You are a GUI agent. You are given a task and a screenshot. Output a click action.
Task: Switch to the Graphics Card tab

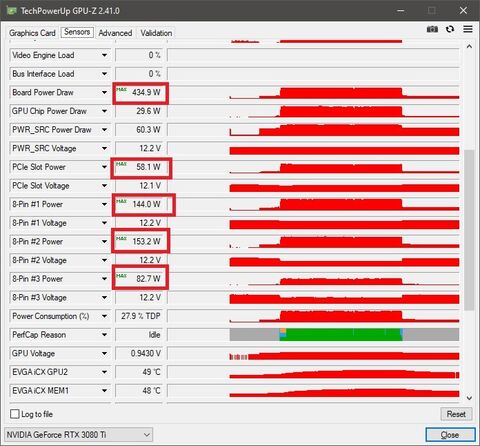[x=32, y=33]
